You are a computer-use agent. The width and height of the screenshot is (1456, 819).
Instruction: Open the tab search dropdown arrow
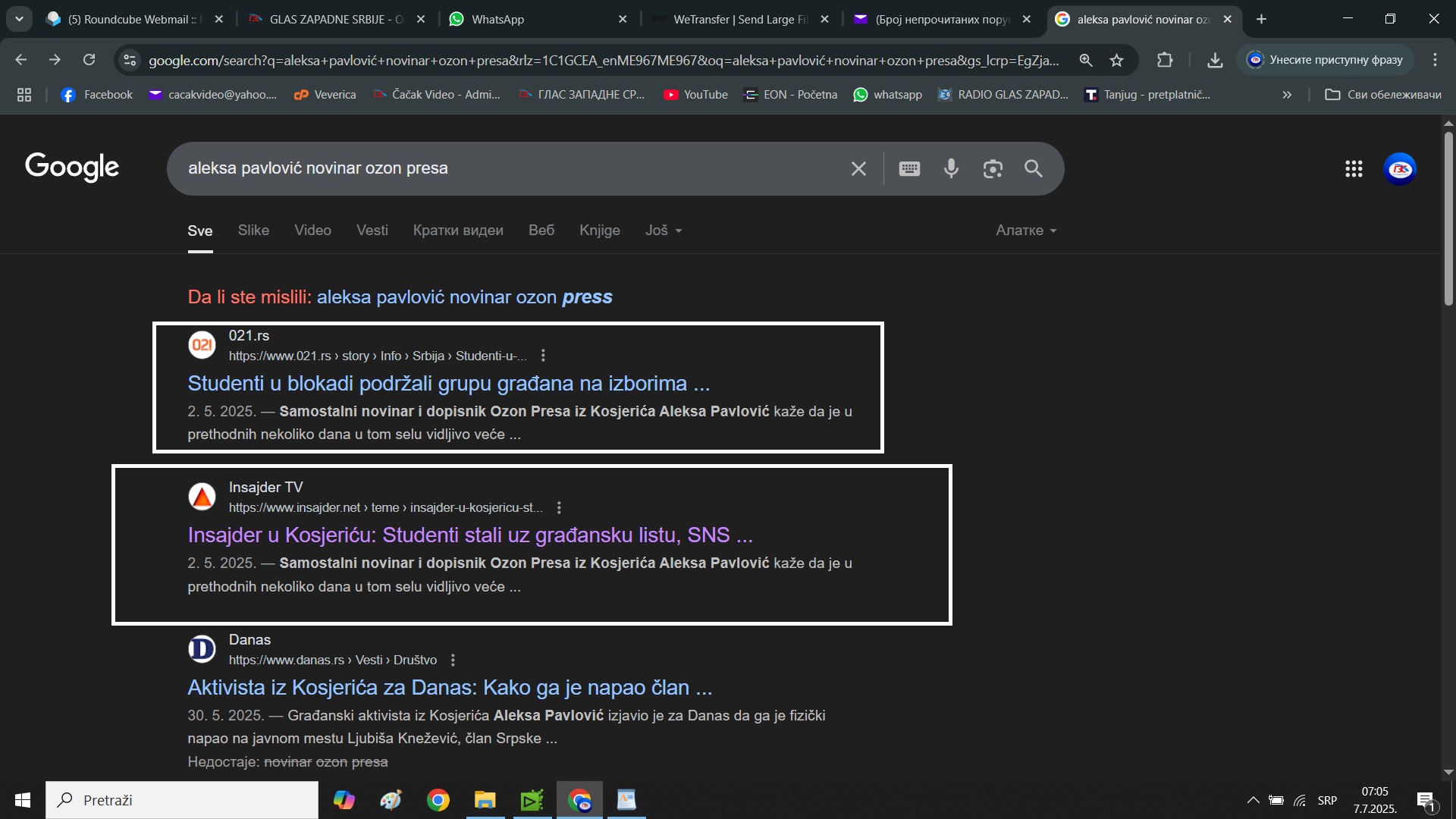click(19, 19)
